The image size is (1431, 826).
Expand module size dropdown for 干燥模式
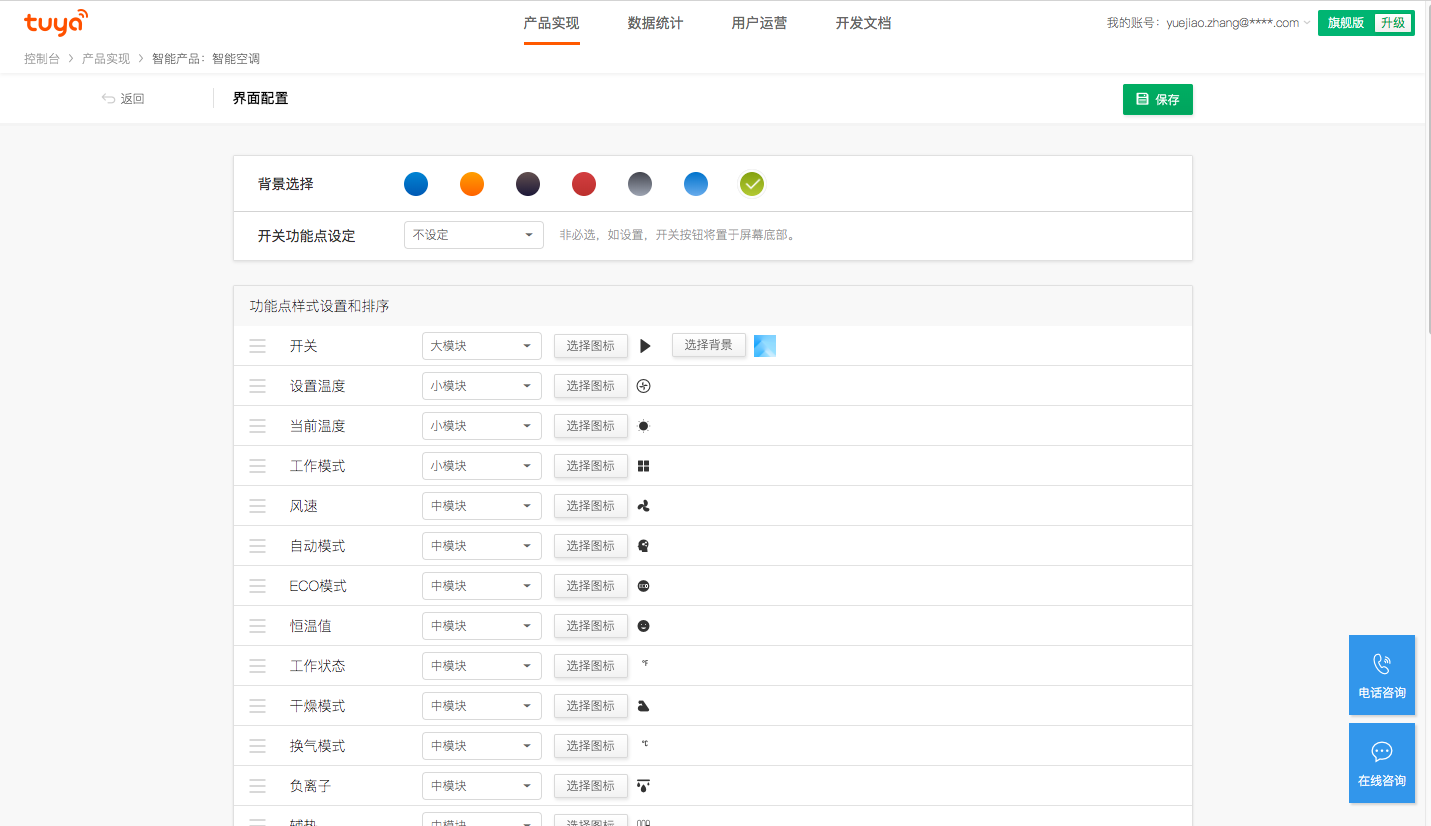481,706
